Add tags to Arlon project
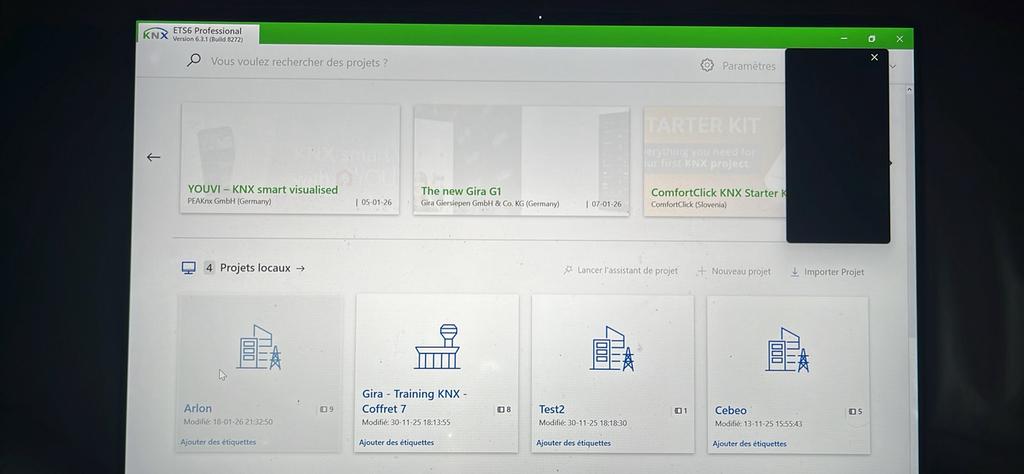Screen dimensions: 1024x474 pos(218,442)
